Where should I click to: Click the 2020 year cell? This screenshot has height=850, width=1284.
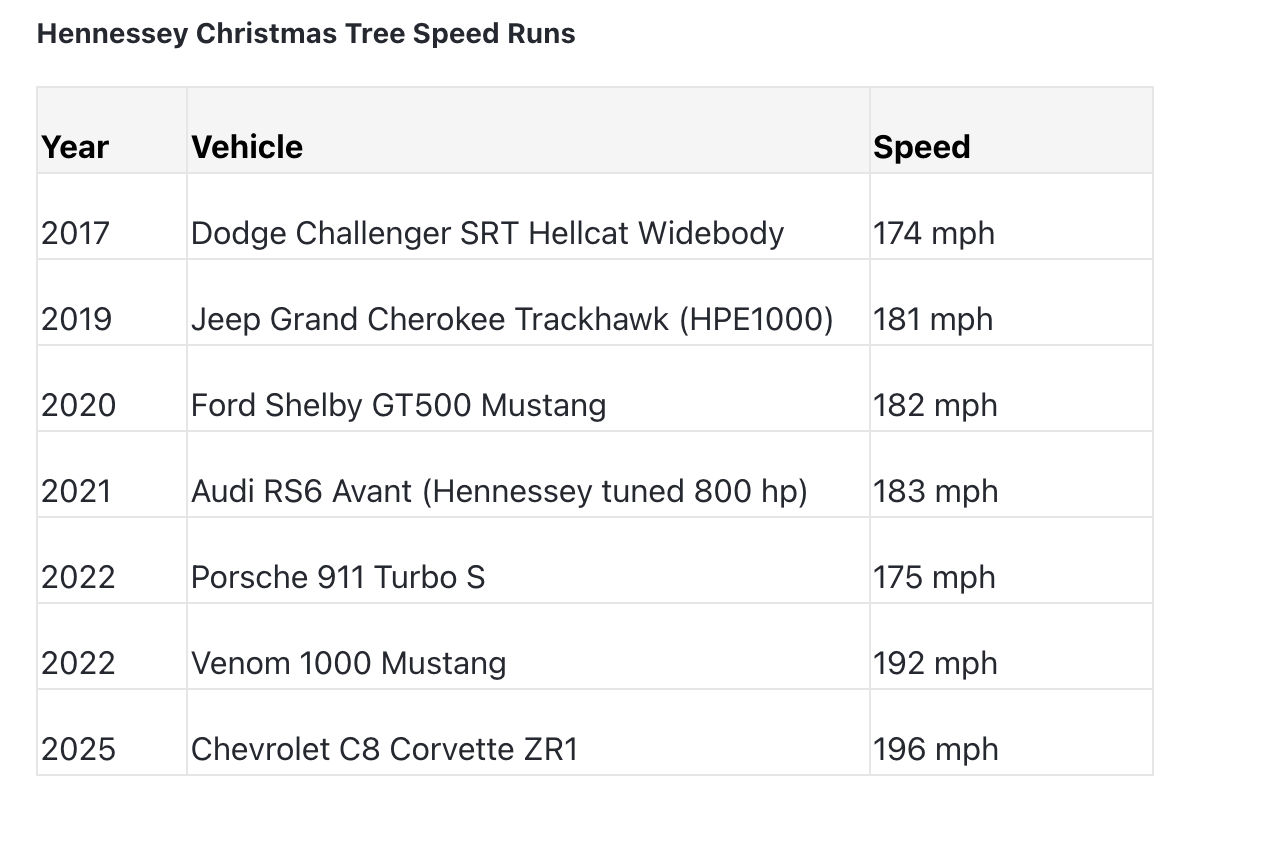pos(112,389)
